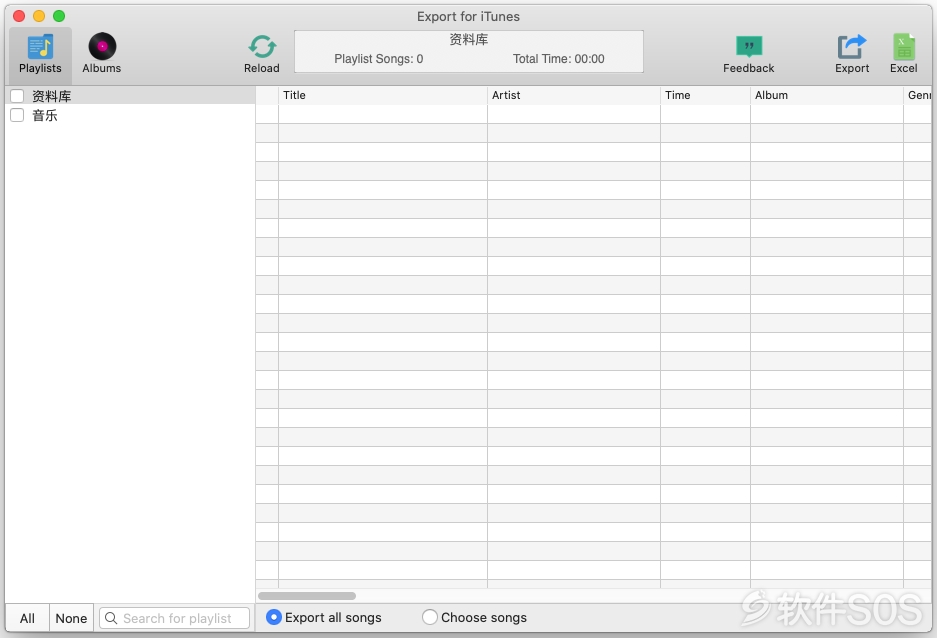
Task: Focus the Search for playlist field
Action: point(174,618)
